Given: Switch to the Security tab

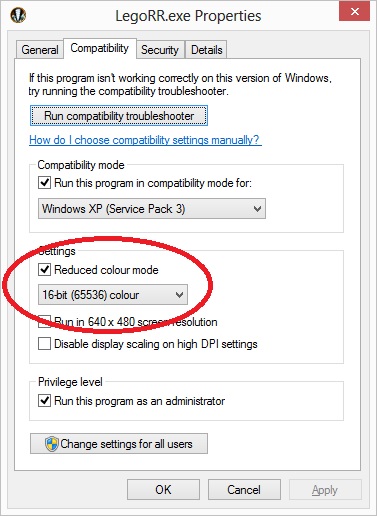Looking at the screenshot, I should (160, 50).
